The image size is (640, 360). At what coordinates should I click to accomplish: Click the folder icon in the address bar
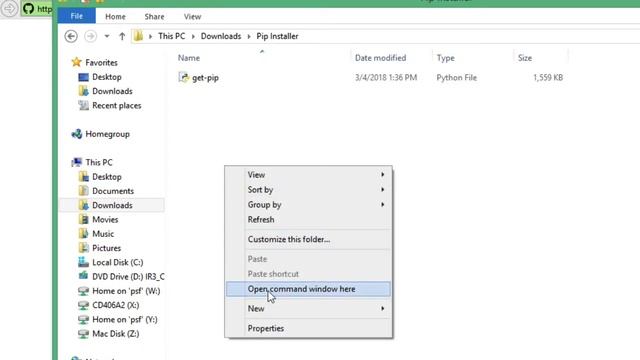coord(138,36)
